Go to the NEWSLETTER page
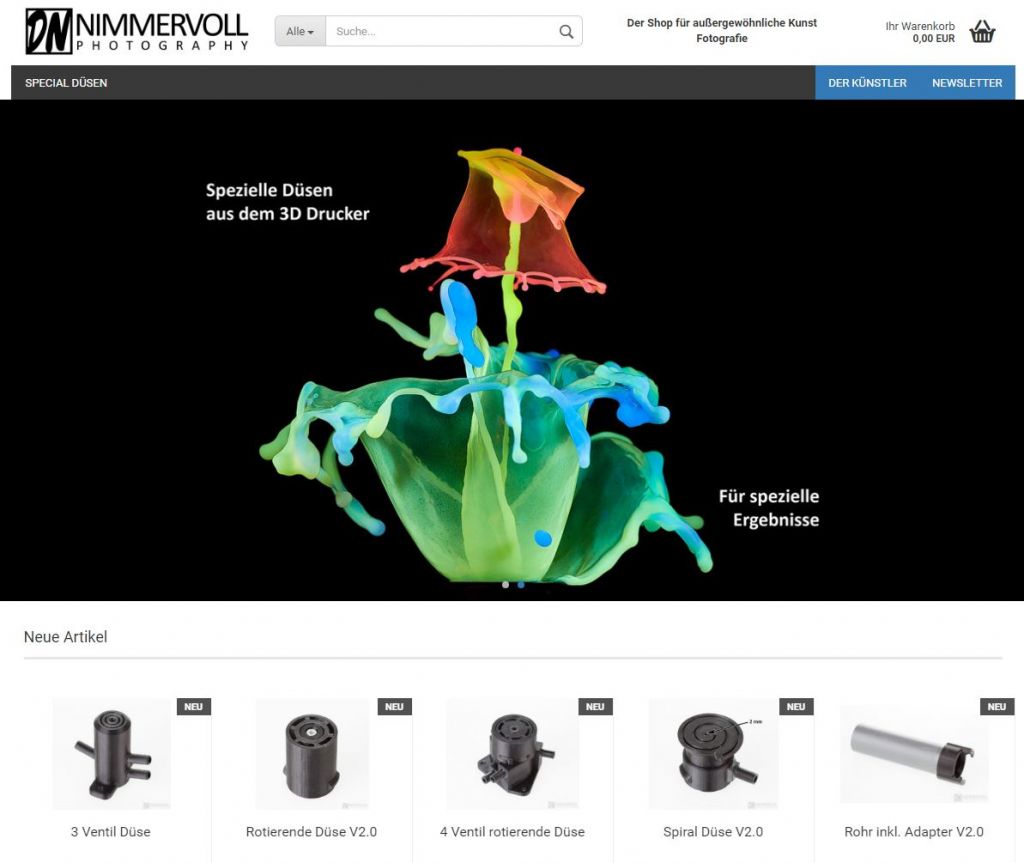The width and height of the screenshot is (1024, 863). 966,83
